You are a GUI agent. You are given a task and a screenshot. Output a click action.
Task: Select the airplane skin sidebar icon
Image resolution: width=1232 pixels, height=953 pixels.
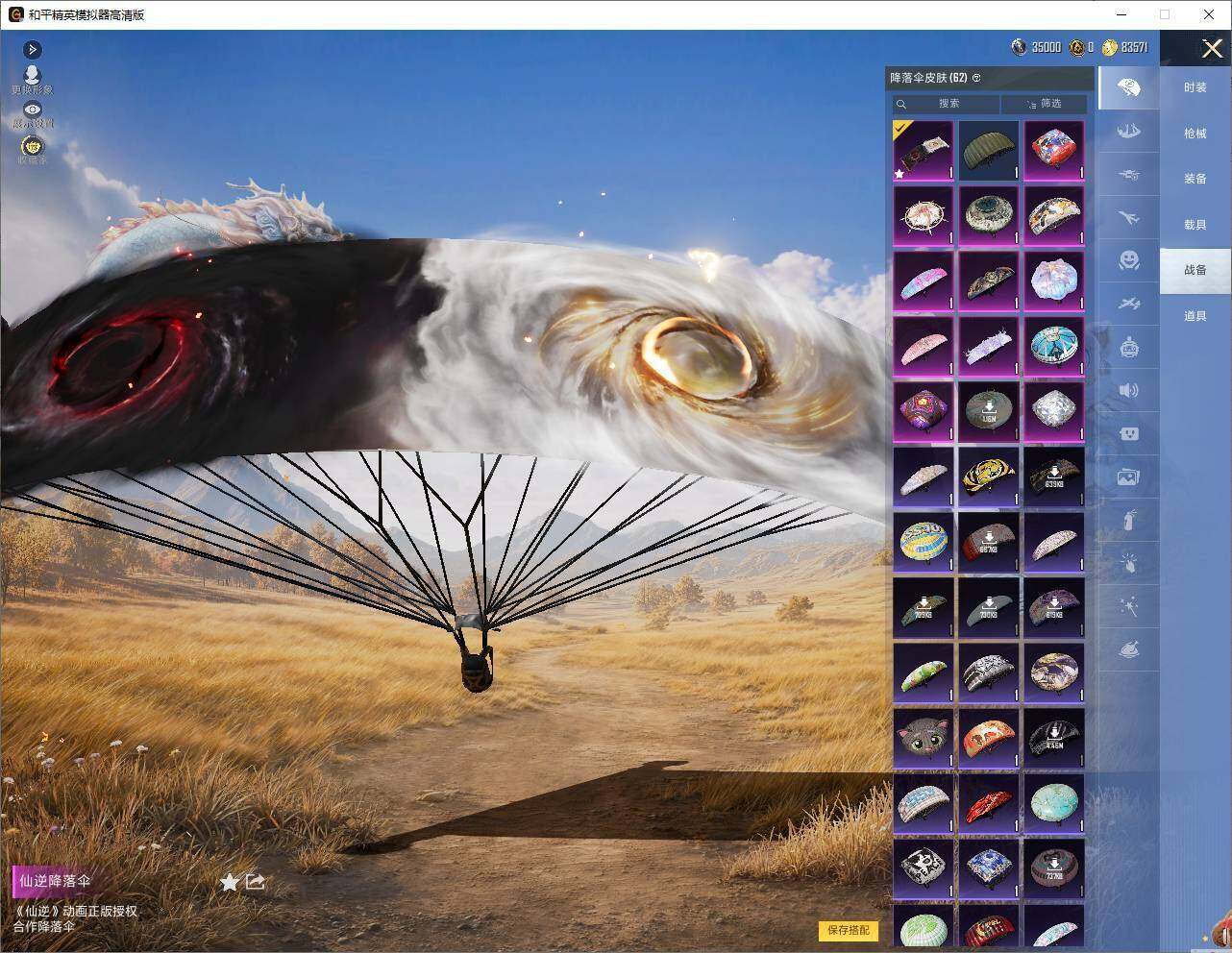(x=1128, y=218)
